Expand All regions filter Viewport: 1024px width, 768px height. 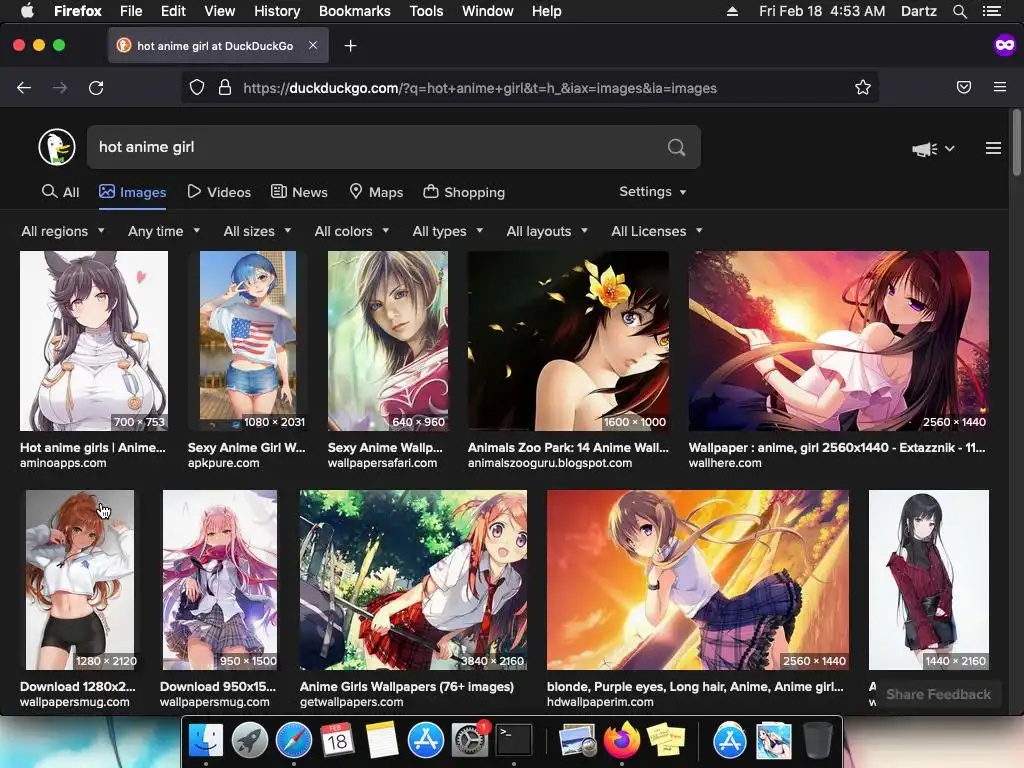pyautogui.click(x=63, y=231)
